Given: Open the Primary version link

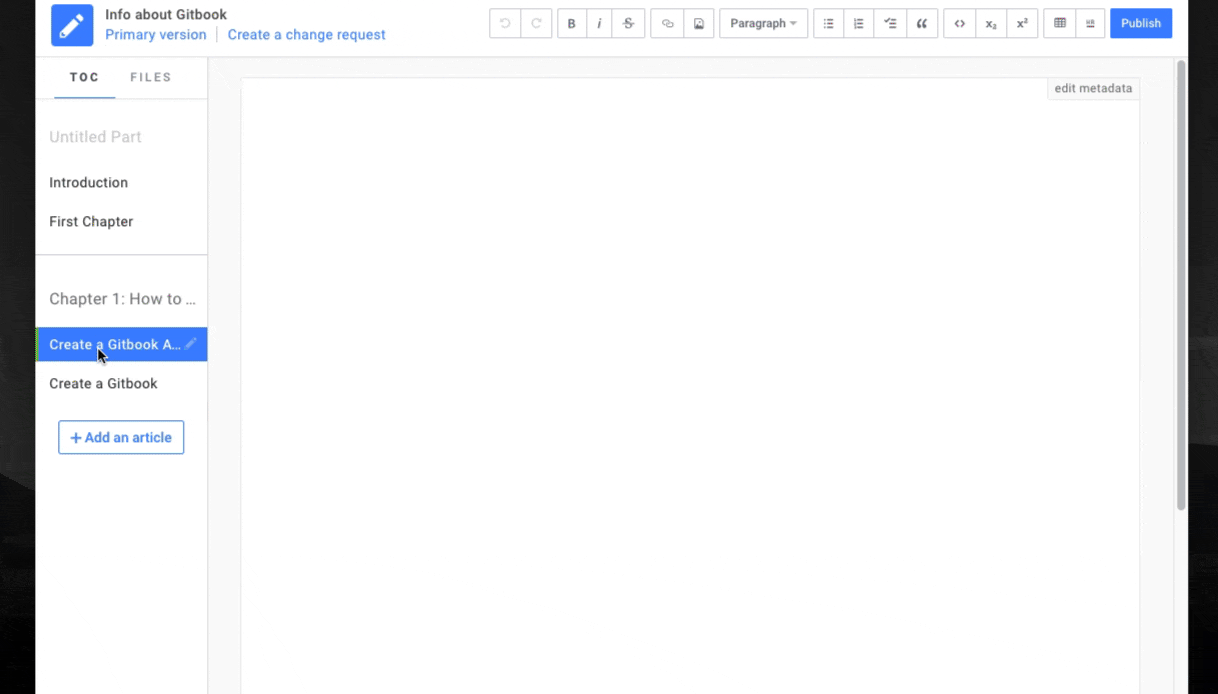Looking at the screenshot, I should click(155, 35).
